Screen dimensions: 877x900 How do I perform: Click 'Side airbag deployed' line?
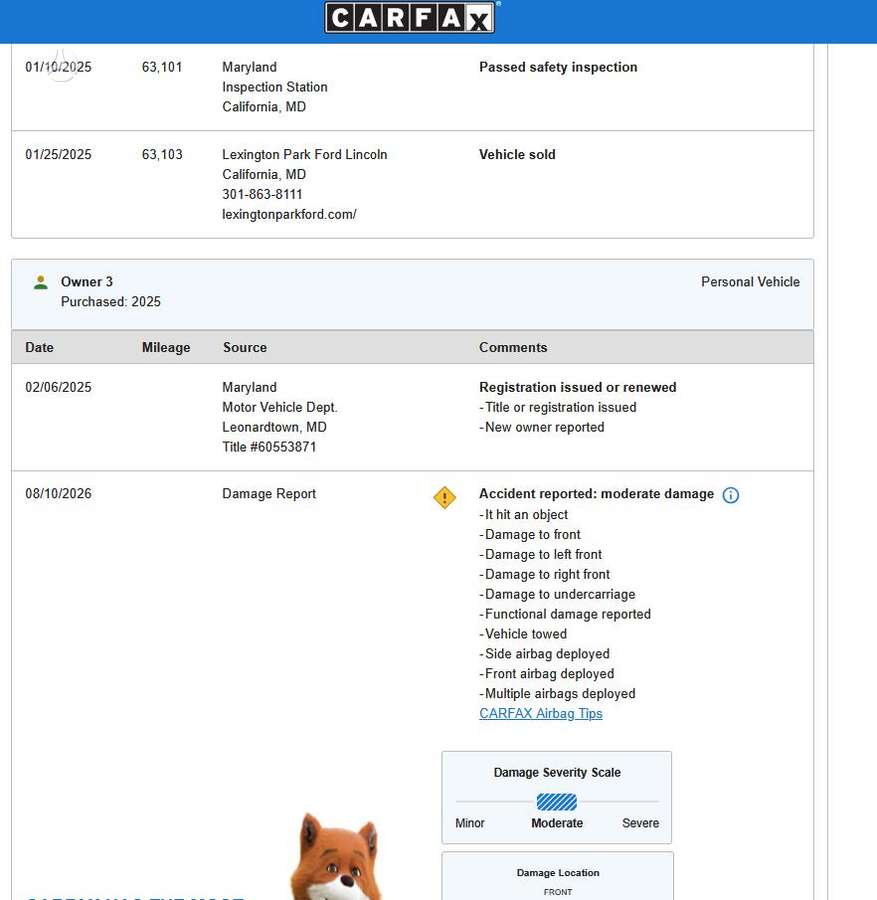coord(544,654)
